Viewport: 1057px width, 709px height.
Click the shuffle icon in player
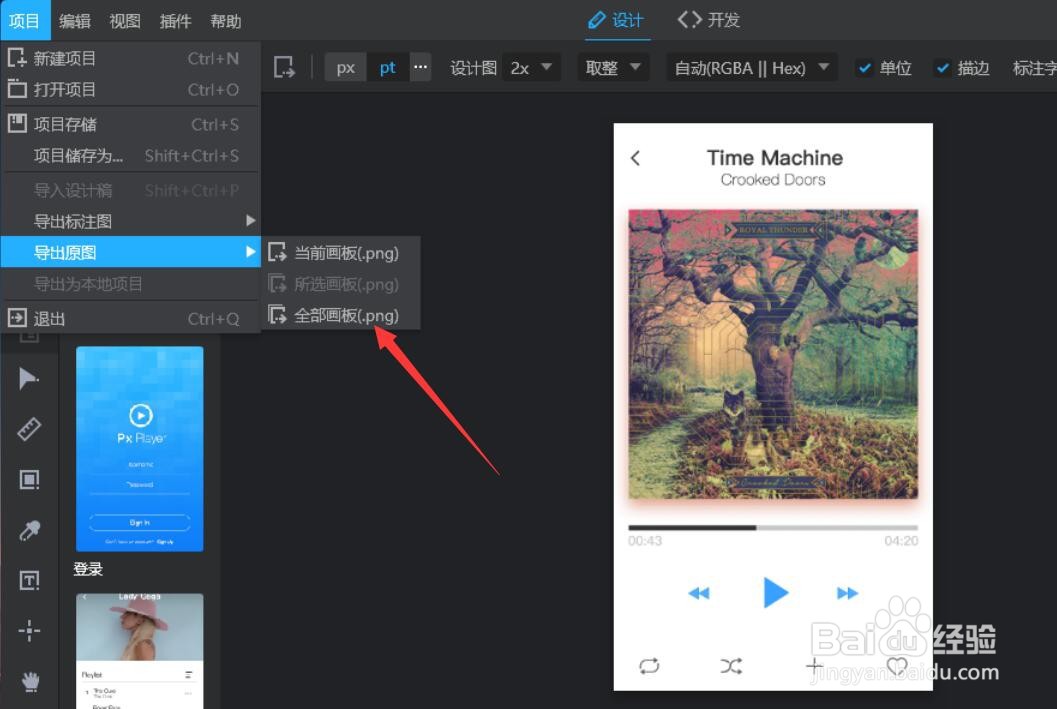click(x=731, y=667)
